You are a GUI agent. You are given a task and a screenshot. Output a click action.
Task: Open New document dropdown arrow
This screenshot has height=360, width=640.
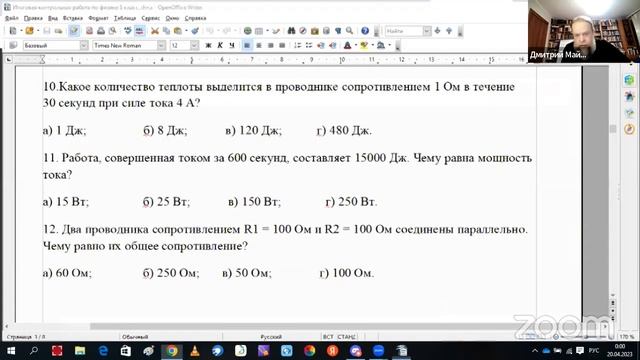(21, 31)
